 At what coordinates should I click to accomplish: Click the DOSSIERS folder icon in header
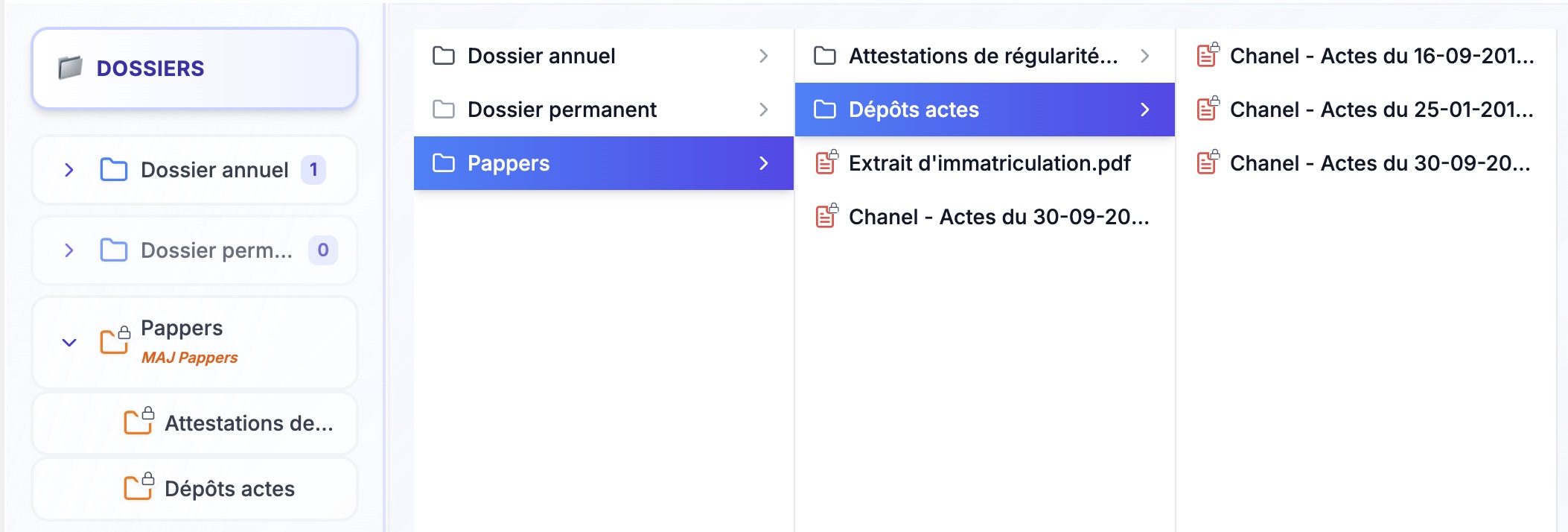(70, 68)
